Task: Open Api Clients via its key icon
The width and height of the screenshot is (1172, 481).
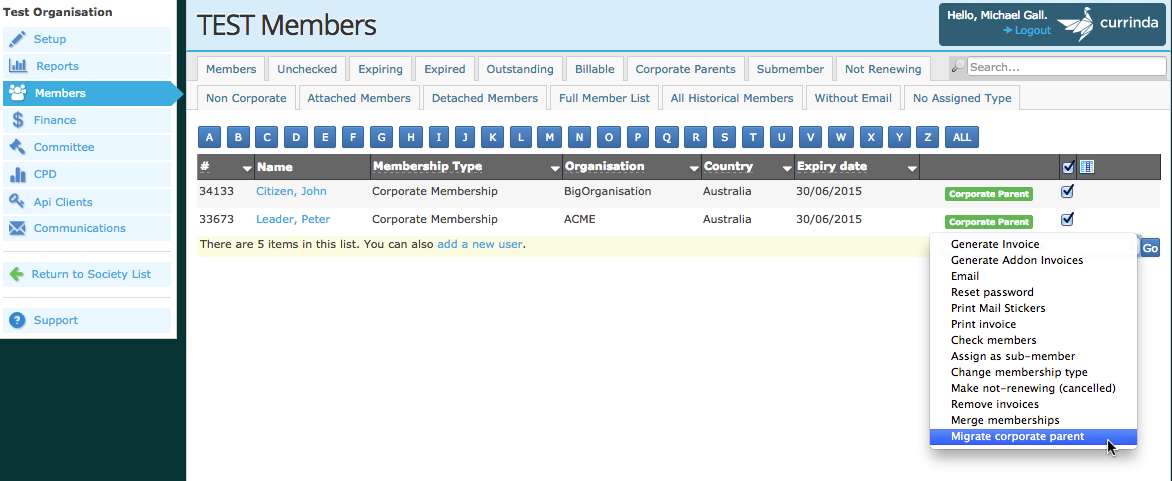Action: pos(18,201)
